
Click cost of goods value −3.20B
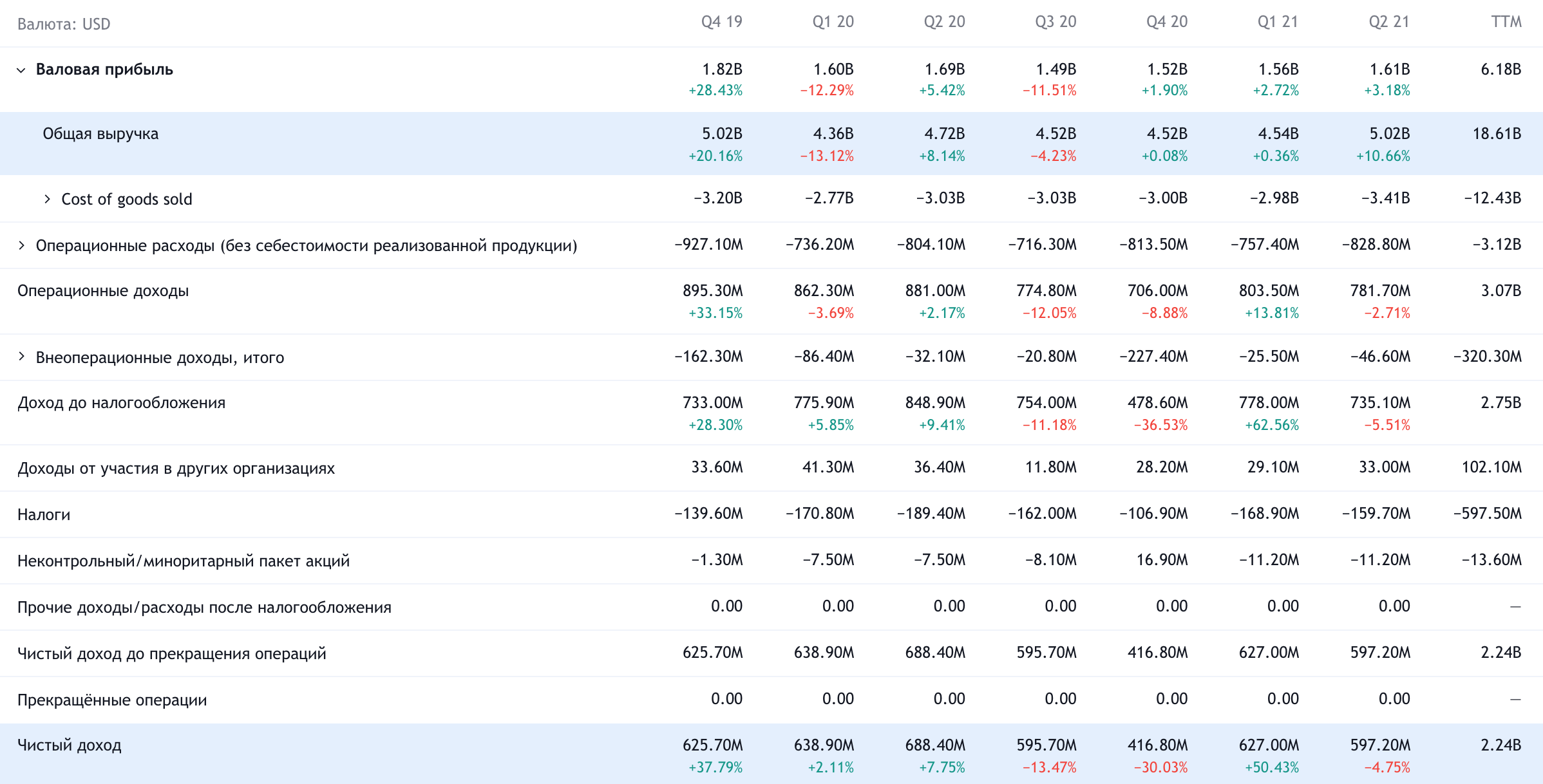click(x=717, y=198)
